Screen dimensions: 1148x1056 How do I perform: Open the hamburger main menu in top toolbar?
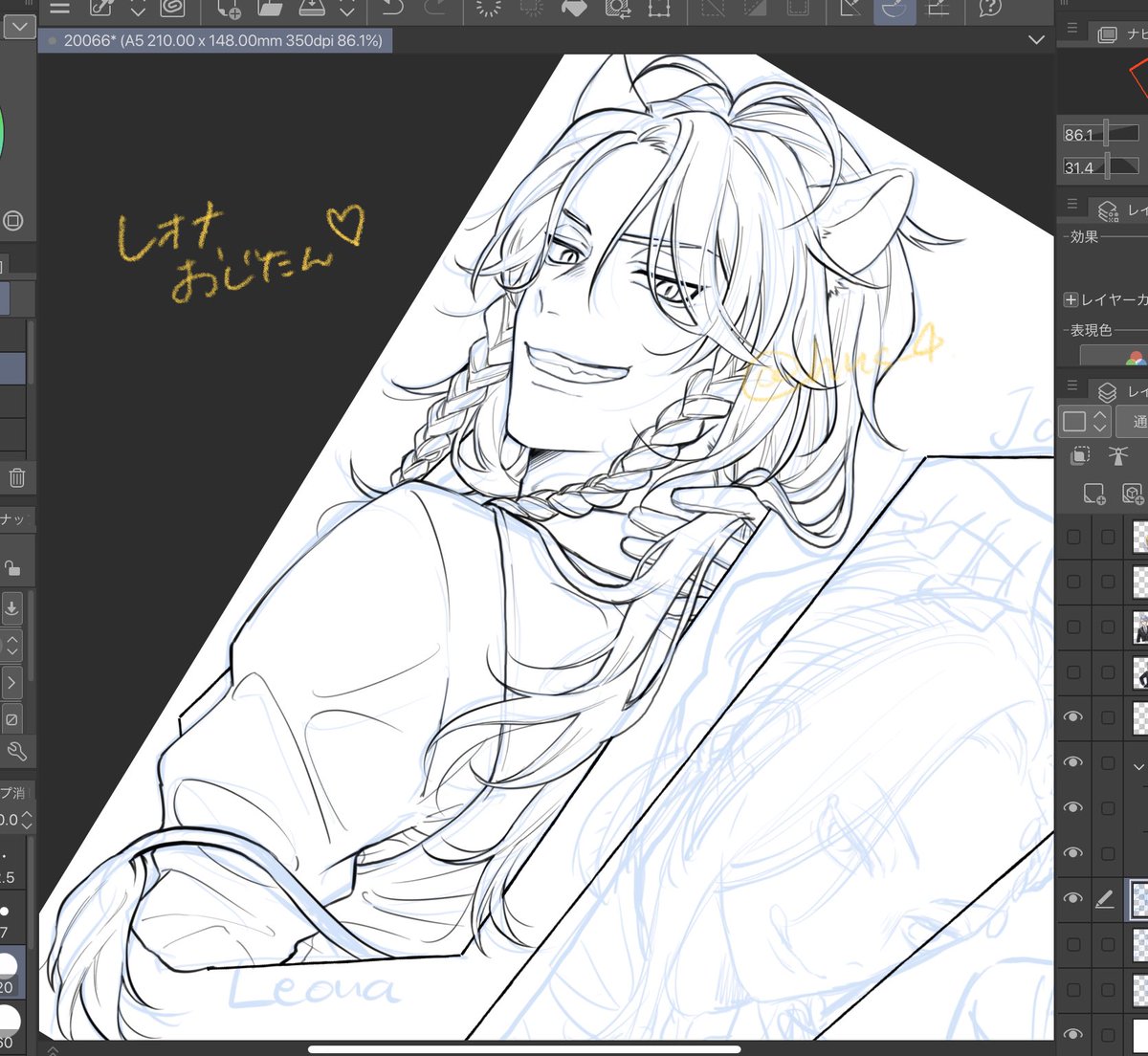pyautogui.click(x=59, y=9)
